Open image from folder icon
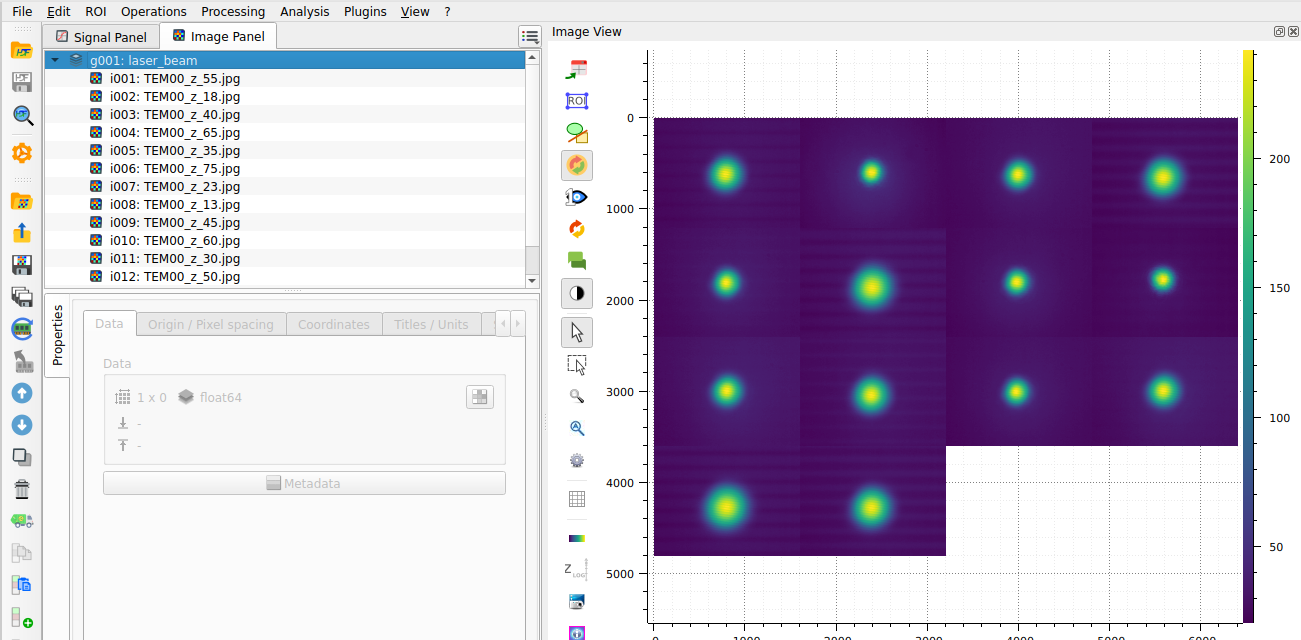Screen dimensions: 1301x640 click(x=22, y=201)
